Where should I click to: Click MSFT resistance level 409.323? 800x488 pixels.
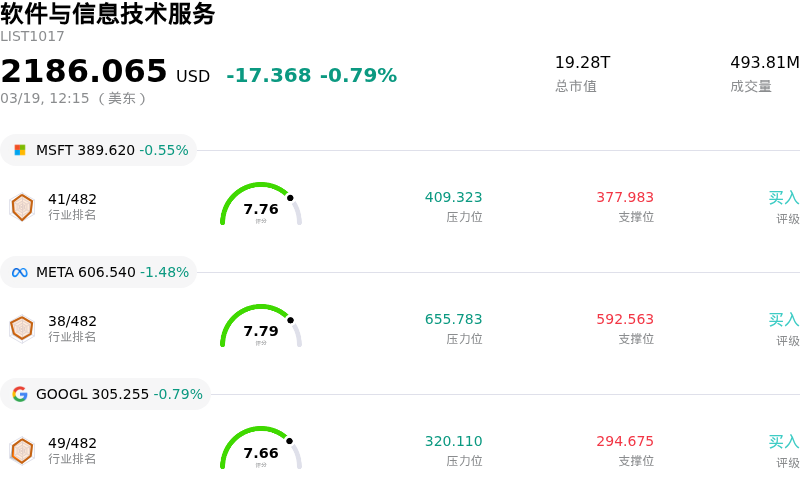pyautogui.click(x=453, y=197)
